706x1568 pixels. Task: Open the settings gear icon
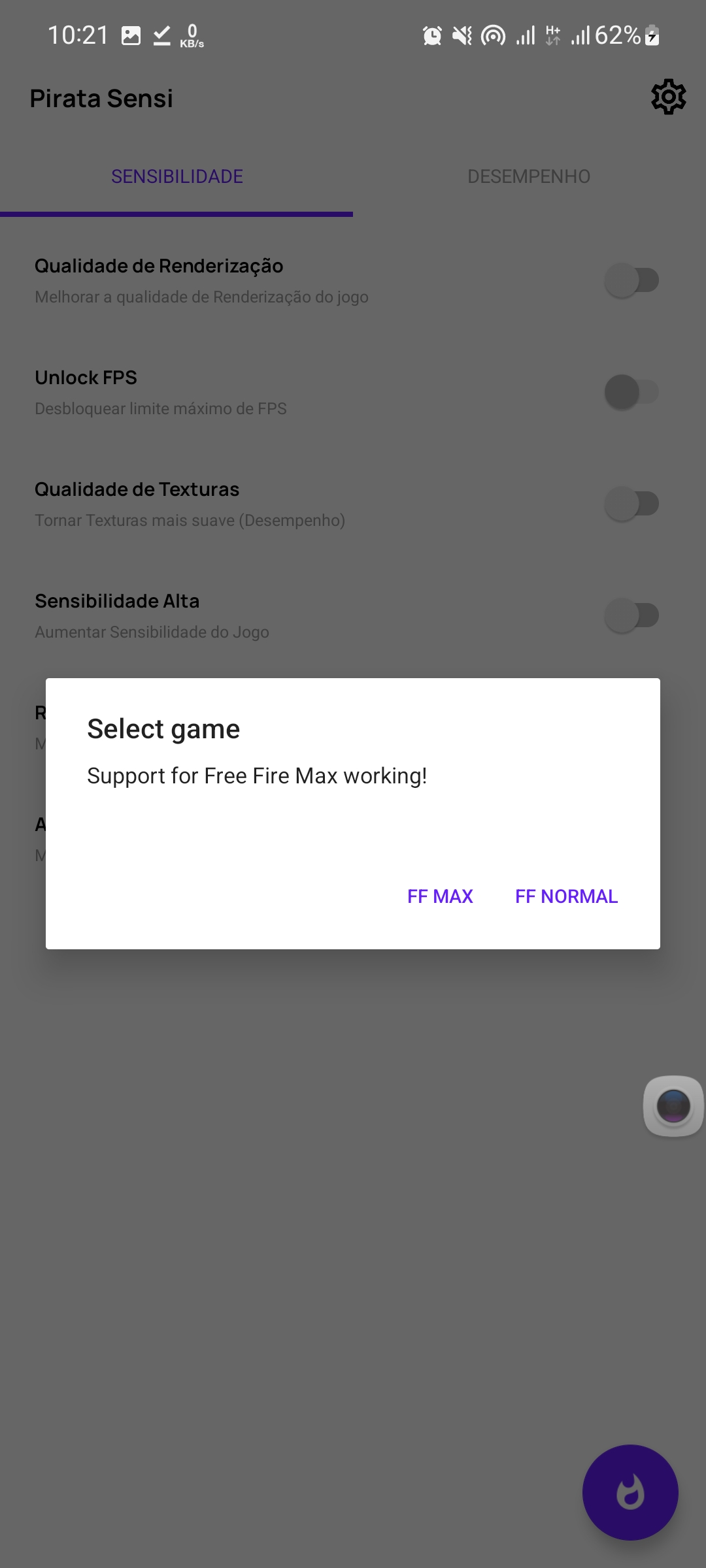668,97
